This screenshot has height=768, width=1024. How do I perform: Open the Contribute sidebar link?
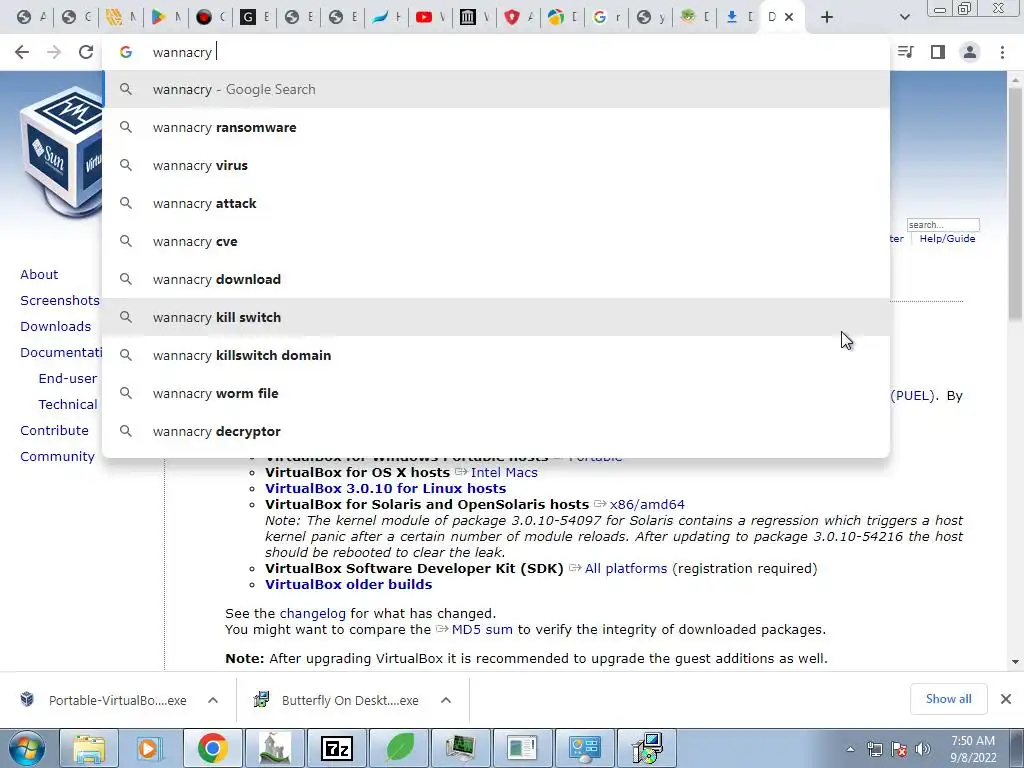pos(54,431)
